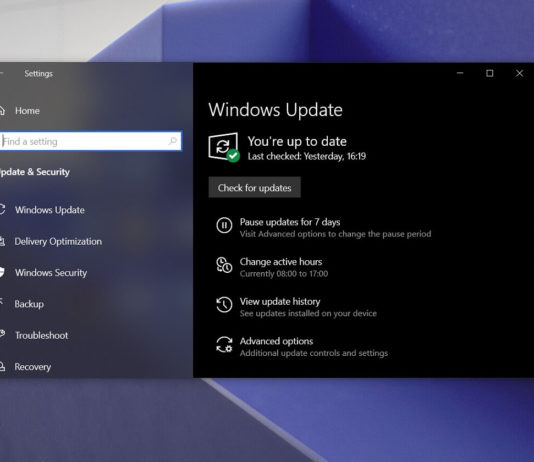Click the magnifier icon in search box
Screen dimensions: 534x462
173,141
